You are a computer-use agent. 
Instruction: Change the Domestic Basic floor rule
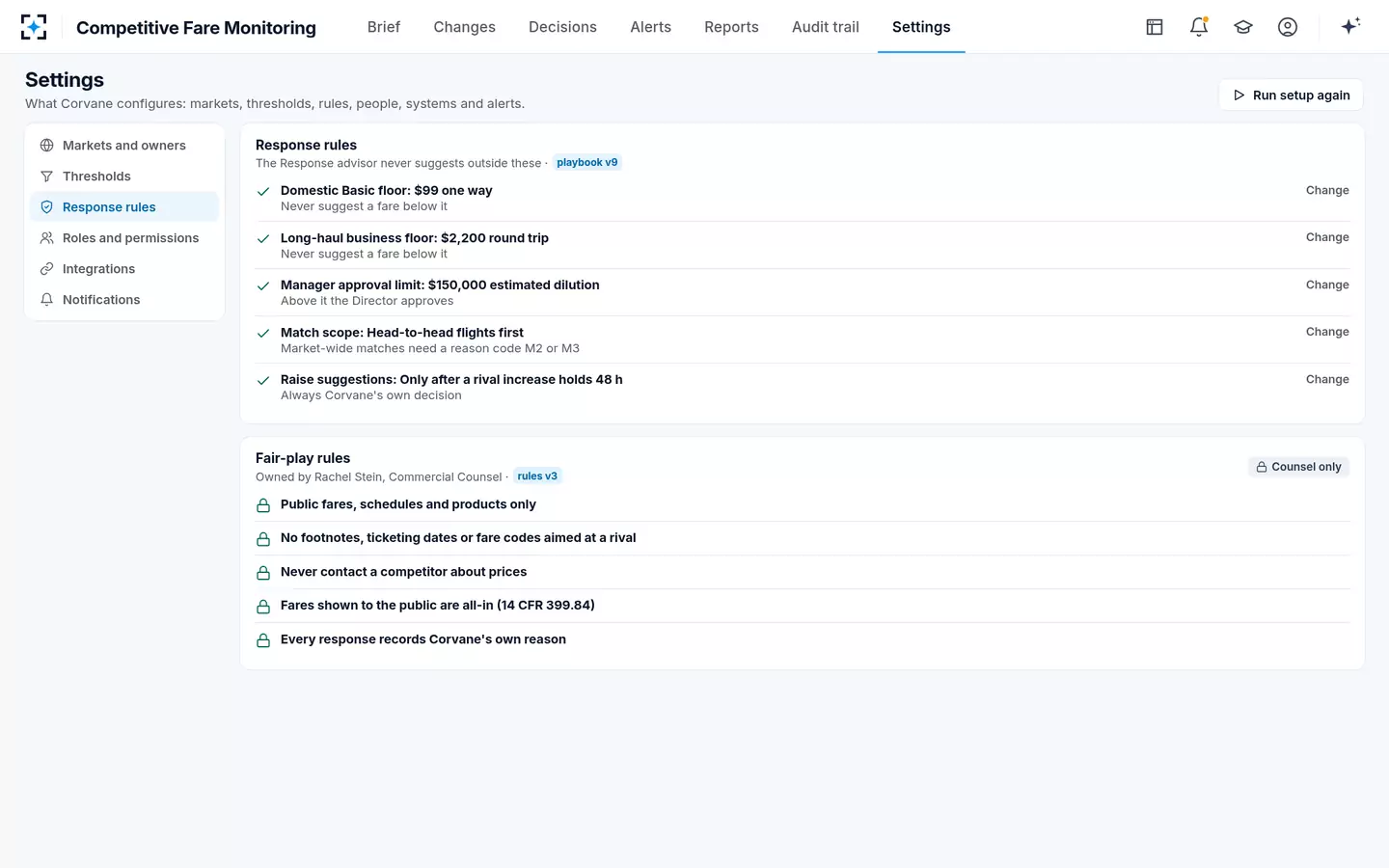[x=1327, y=190]
